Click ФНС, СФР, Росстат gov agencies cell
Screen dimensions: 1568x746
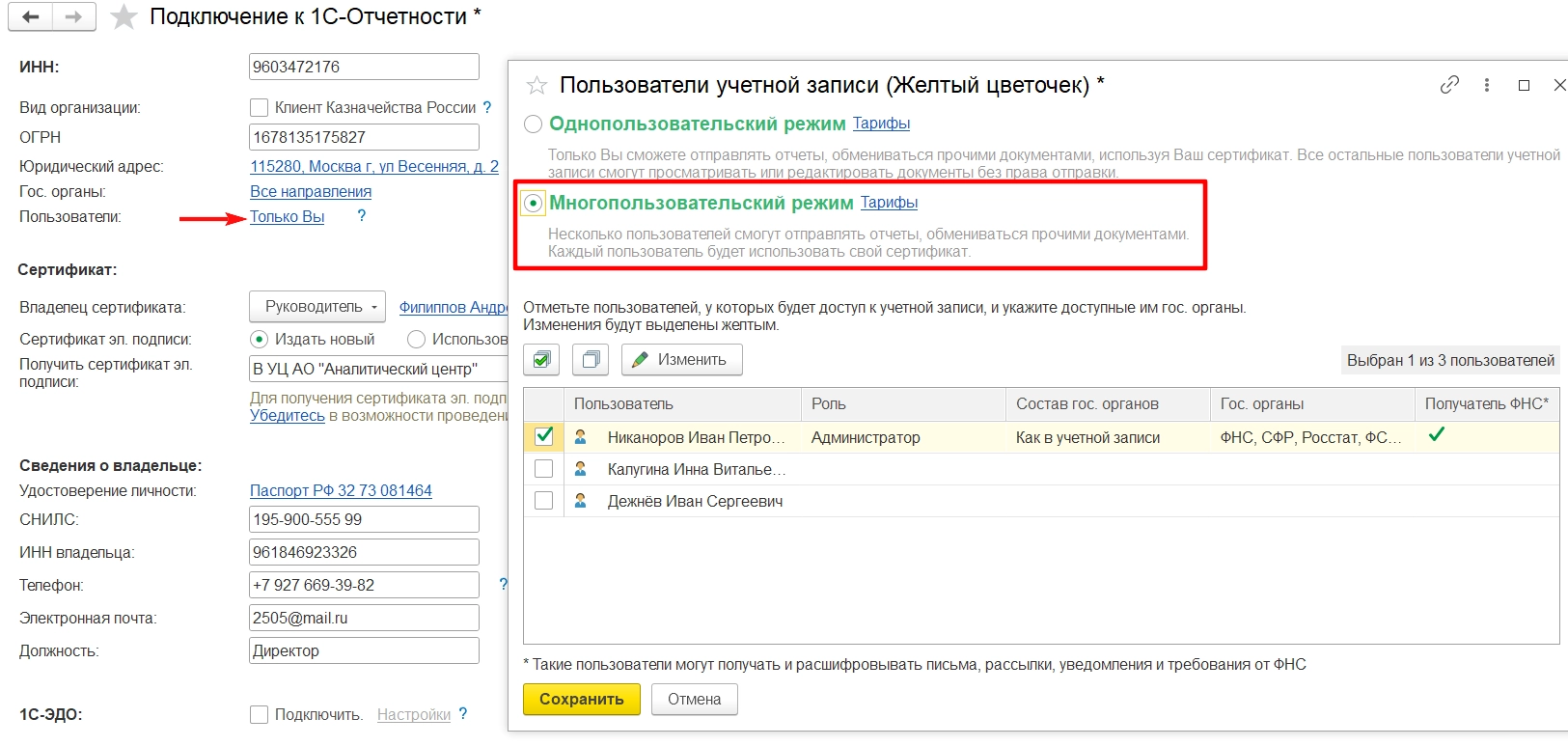(1311, 437)
